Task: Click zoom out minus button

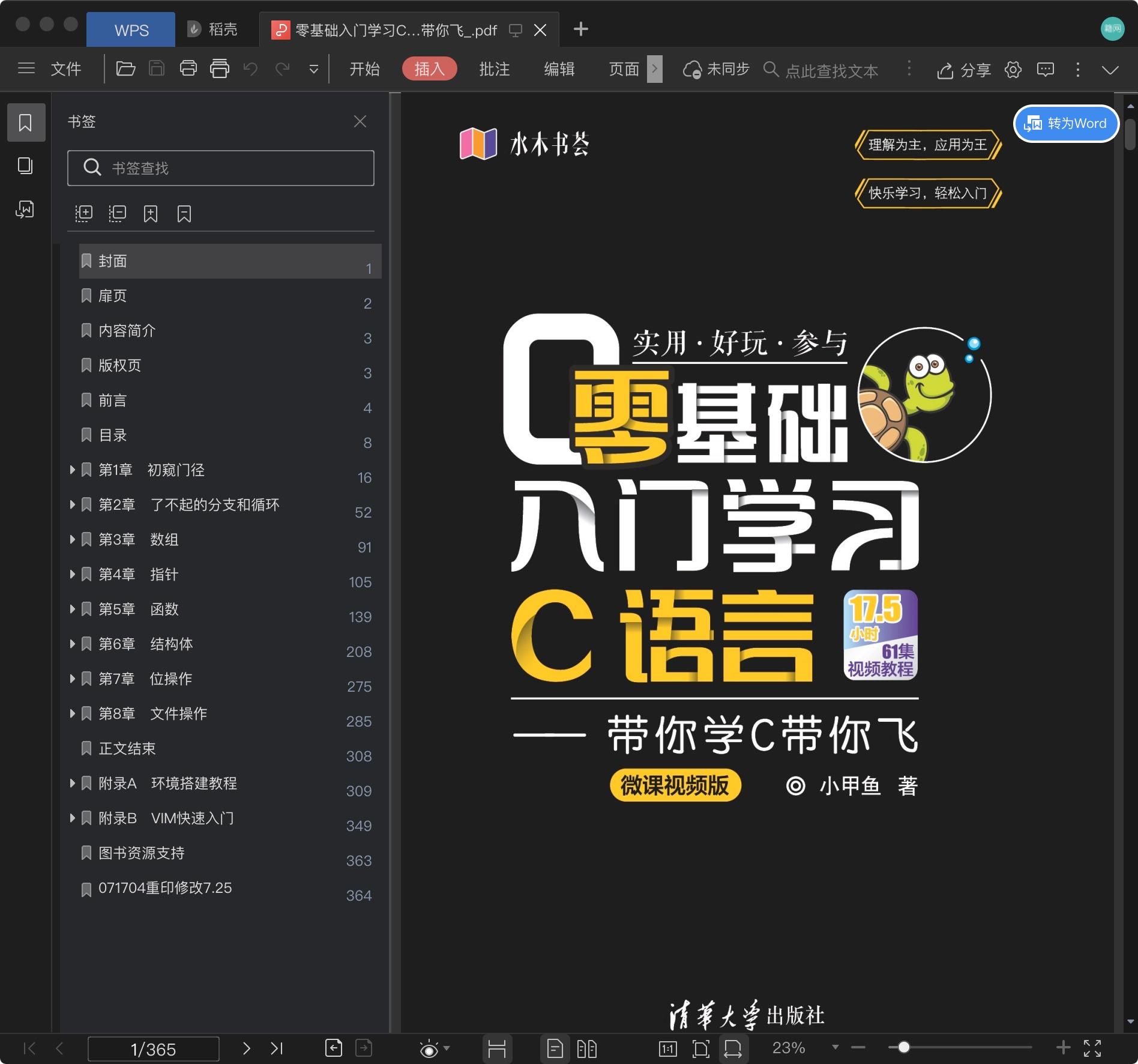Action: click(x=858, y=1048)
